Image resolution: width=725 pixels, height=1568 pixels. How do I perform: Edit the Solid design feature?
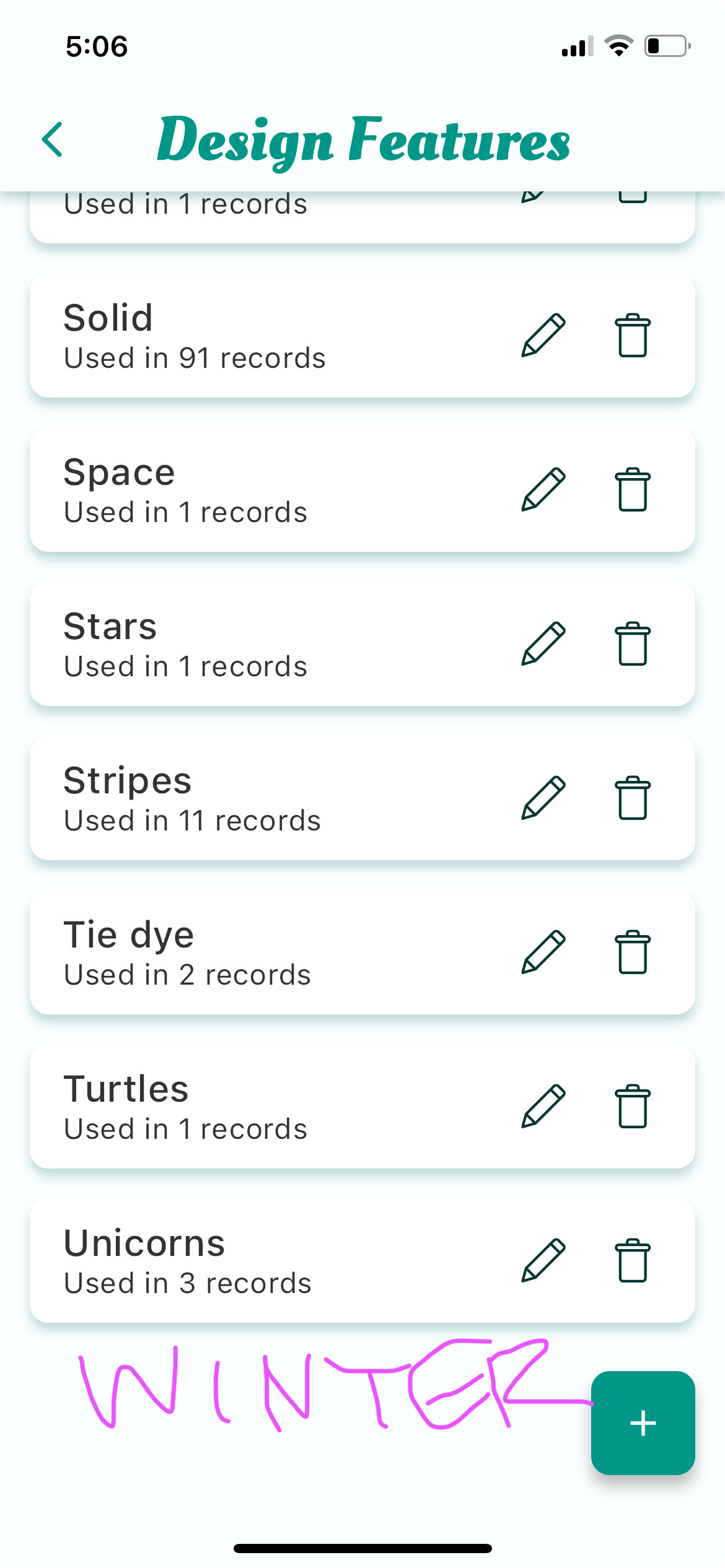(543, 335)
